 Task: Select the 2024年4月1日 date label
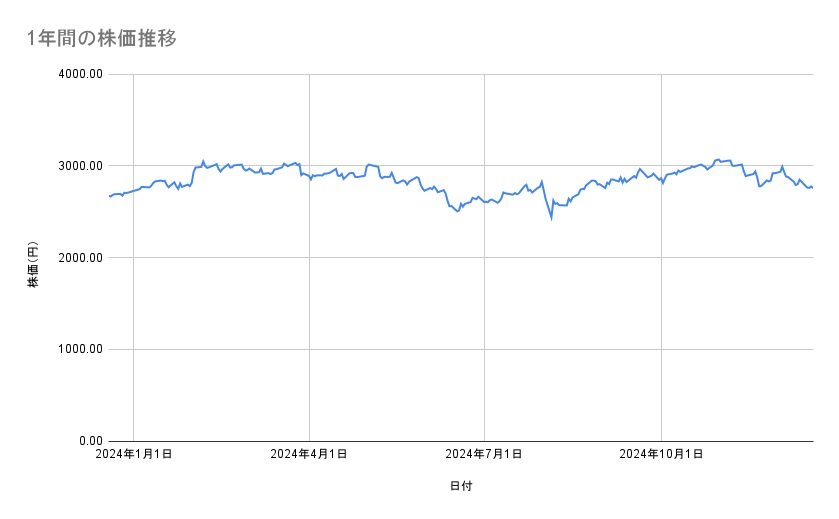point(309,454)
